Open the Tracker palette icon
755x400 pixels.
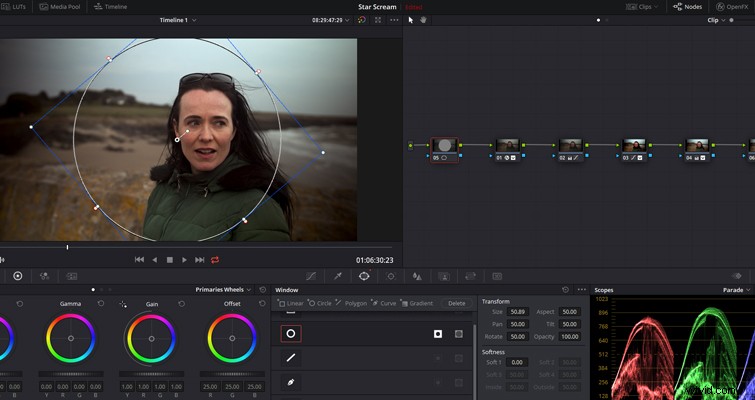pyautogui.click(x=391, y=276)
